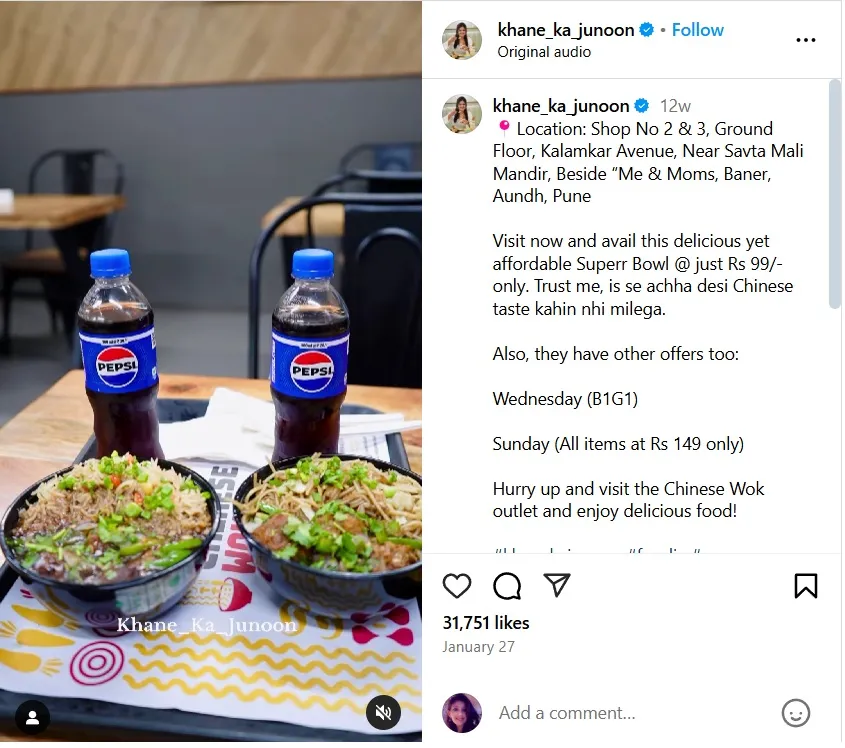Open comments via speech bubble icon
Screen dimensions: 845x748
[x=508, y=587]
